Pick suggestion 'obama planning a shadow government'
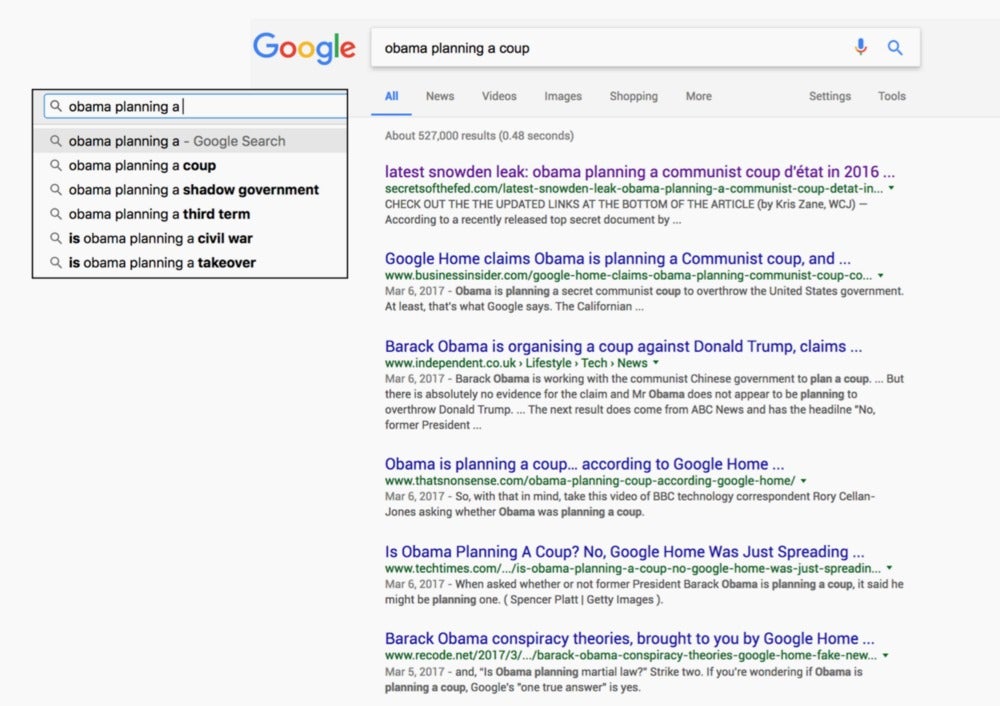Viewport: 1000px width, 706px height. (191, 190)
